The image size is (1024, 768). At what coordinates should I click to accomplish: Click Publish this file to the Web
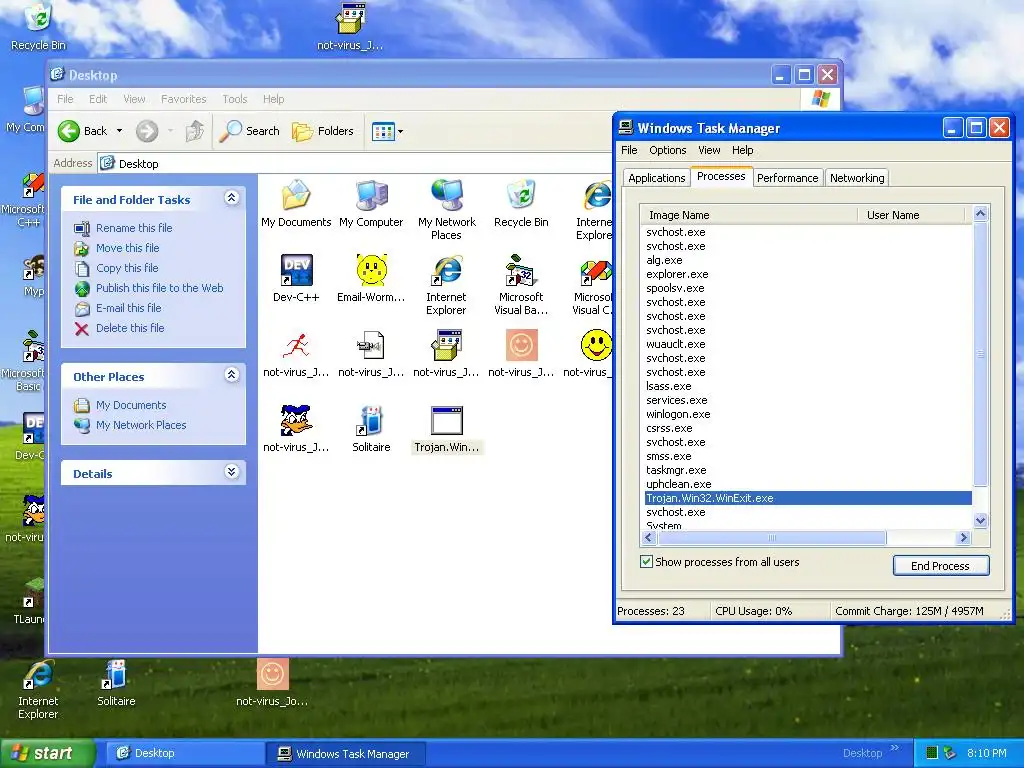point(159,288)
